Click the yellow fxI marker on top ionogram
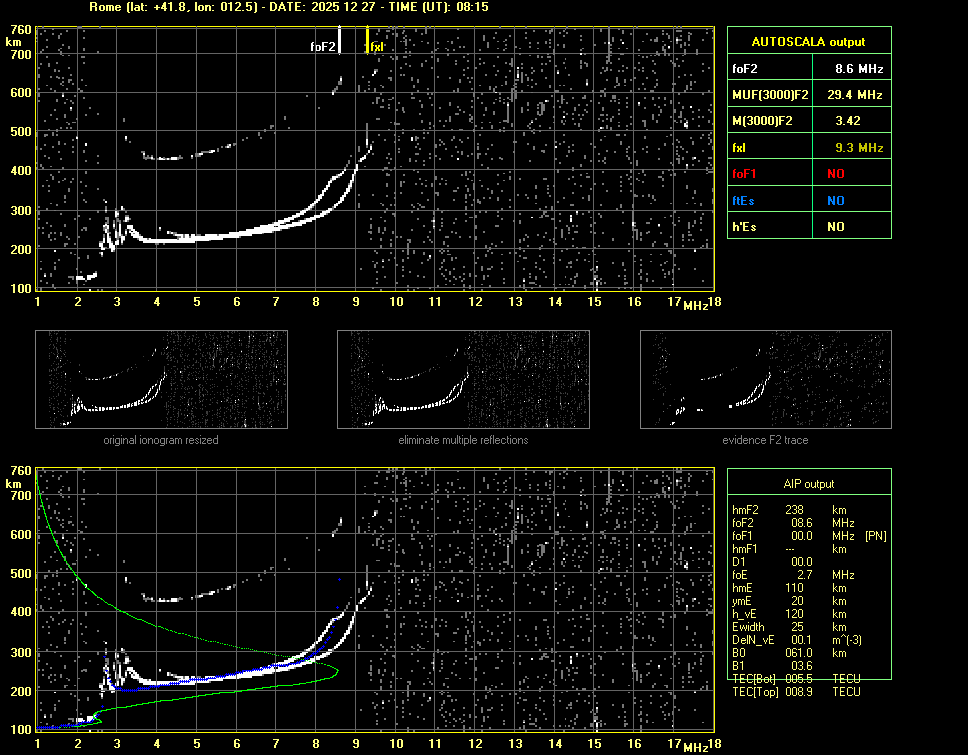 pyautogui.click(x=368, y=40)
